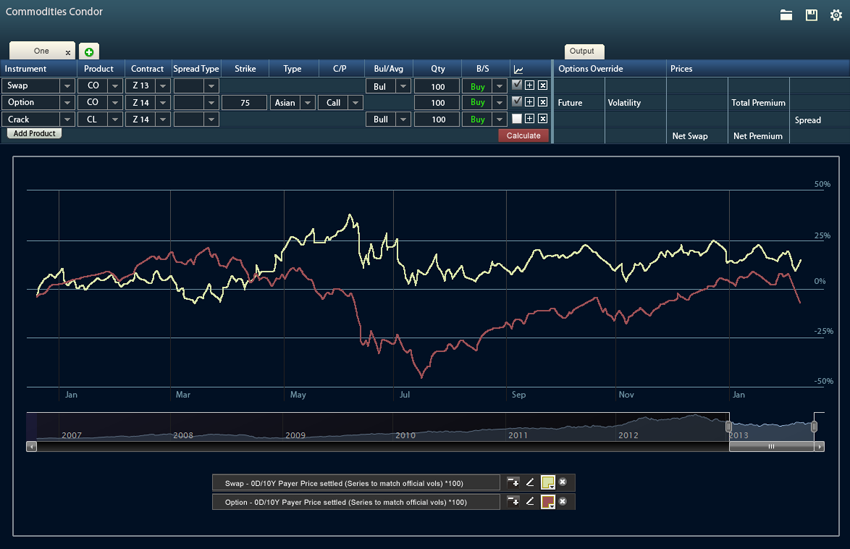Click Instrument column header
Screen dimensions: 850x549
25,69
